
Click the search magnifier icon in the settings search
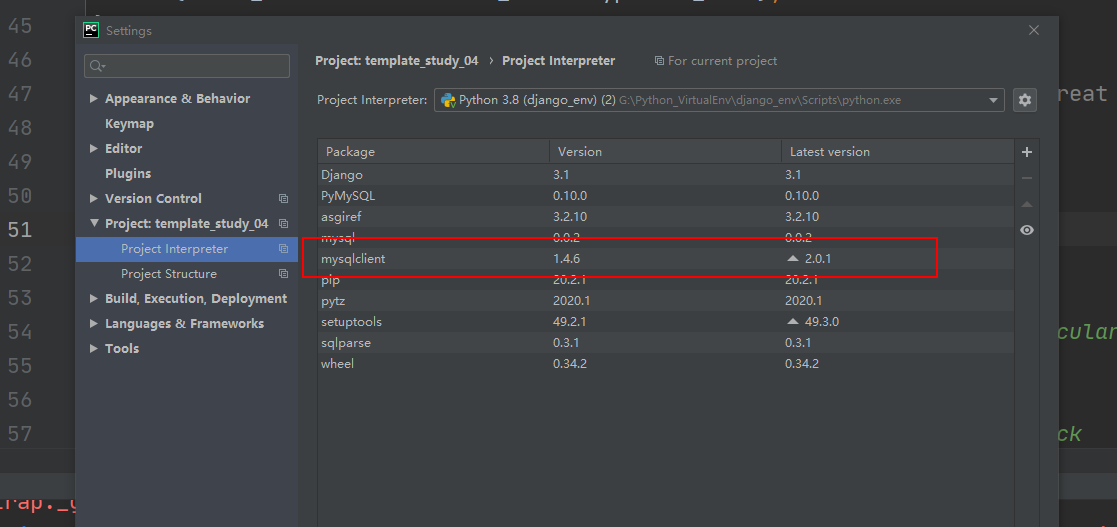[97, 66]
